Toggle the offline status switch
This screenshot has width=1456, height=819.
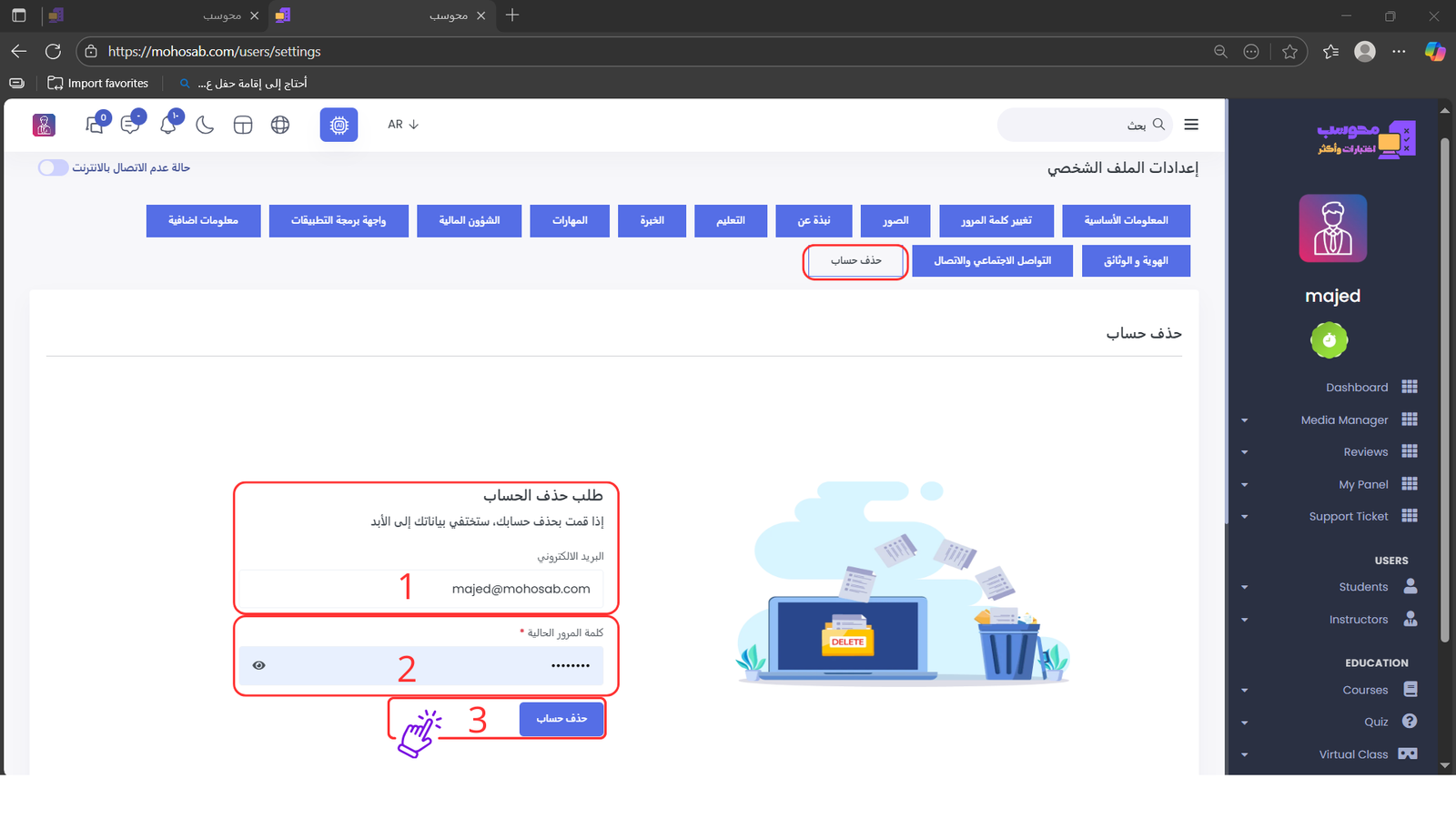(53, 167)
